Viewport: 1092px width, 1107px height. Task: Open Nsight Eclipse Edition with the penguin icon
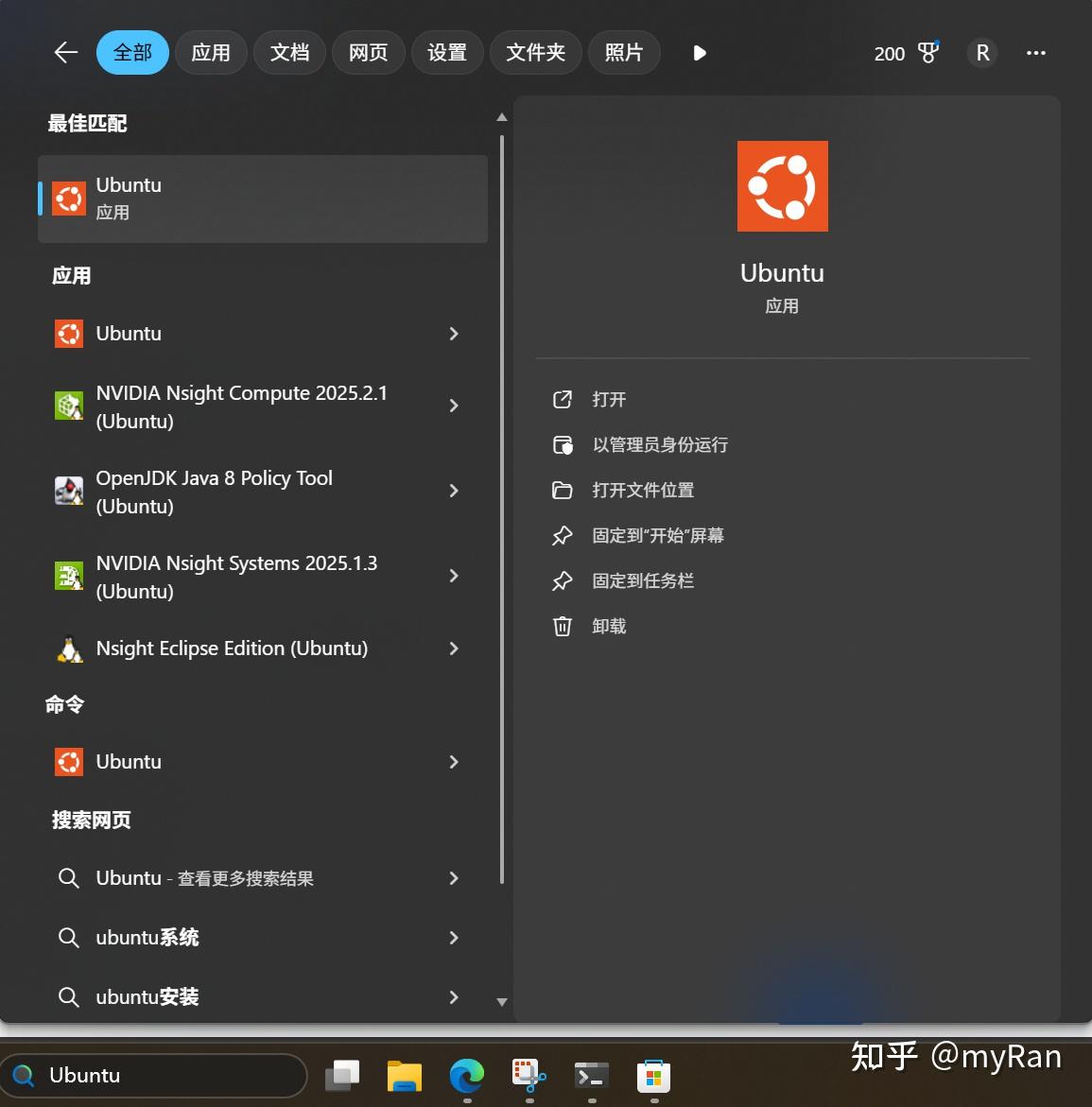coord(232,649)
